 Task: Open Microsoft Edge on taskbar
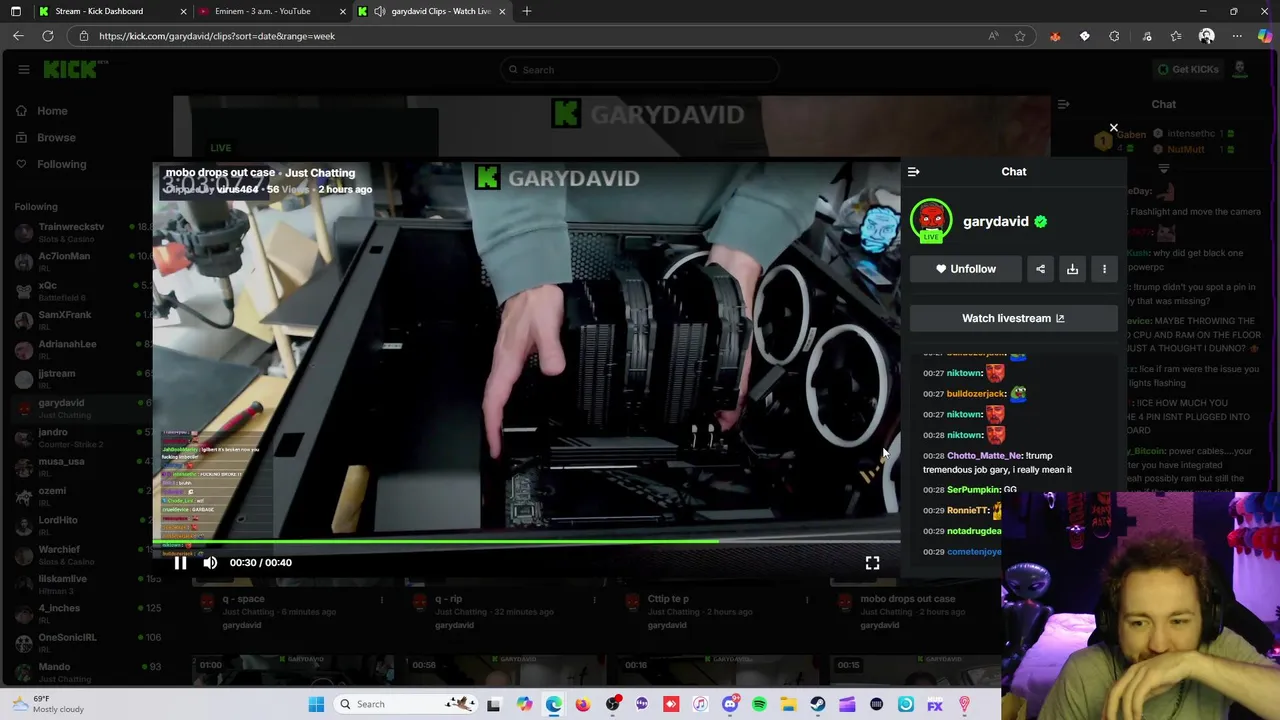[x=553, y=704]
